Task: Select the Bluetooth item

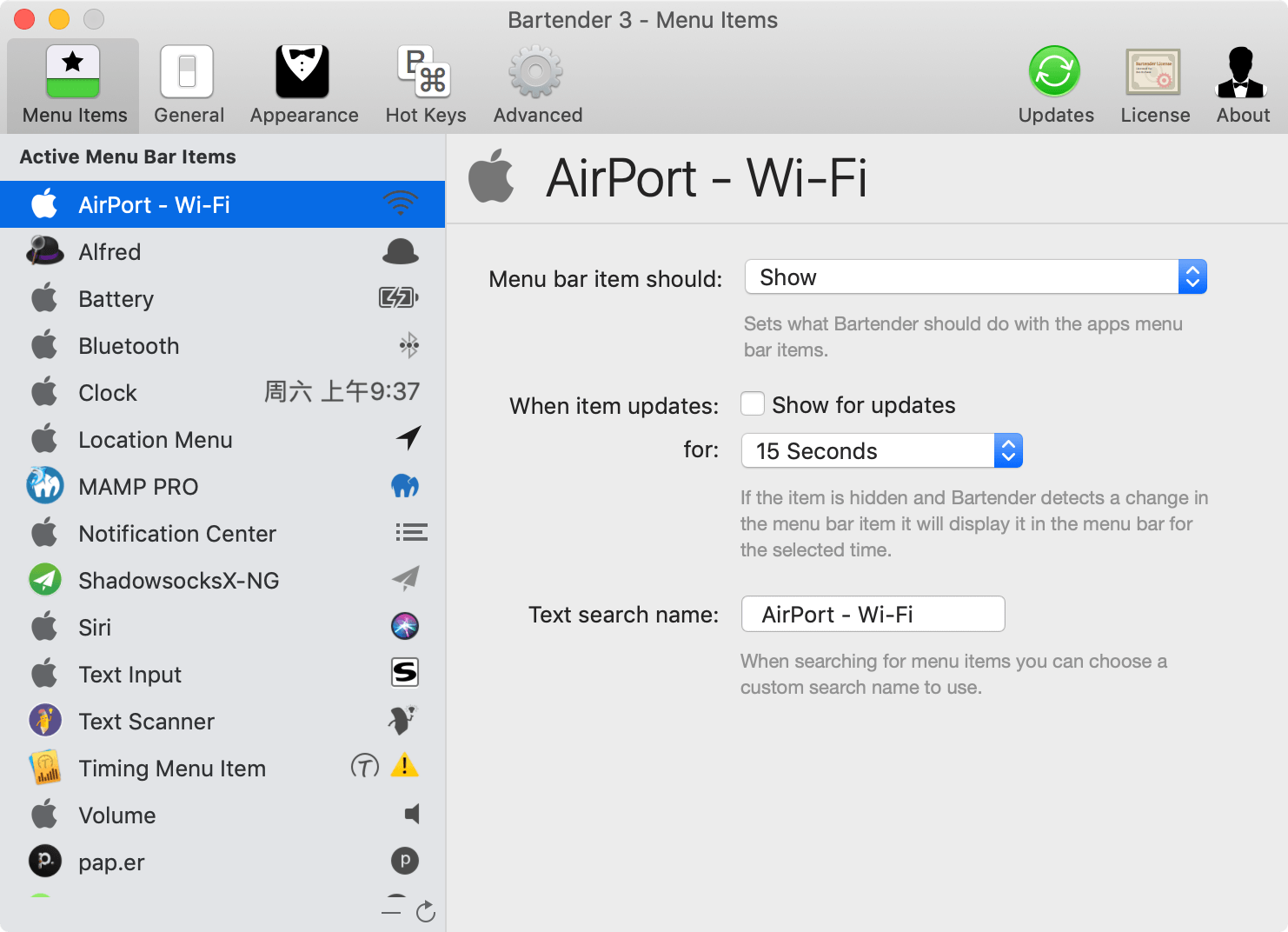Action: pos(222,345)
